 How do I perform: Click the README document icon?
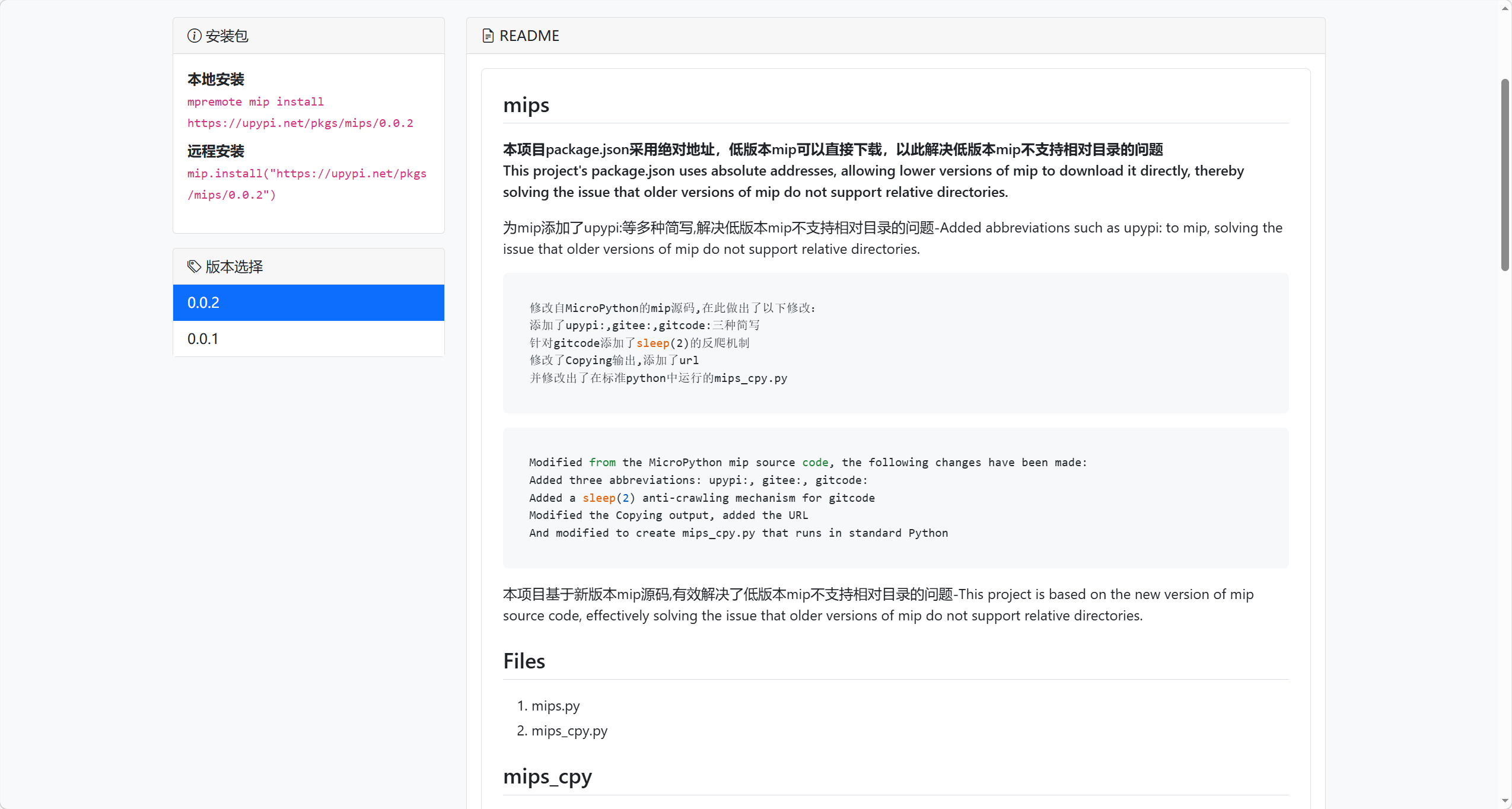coord(488,36)
